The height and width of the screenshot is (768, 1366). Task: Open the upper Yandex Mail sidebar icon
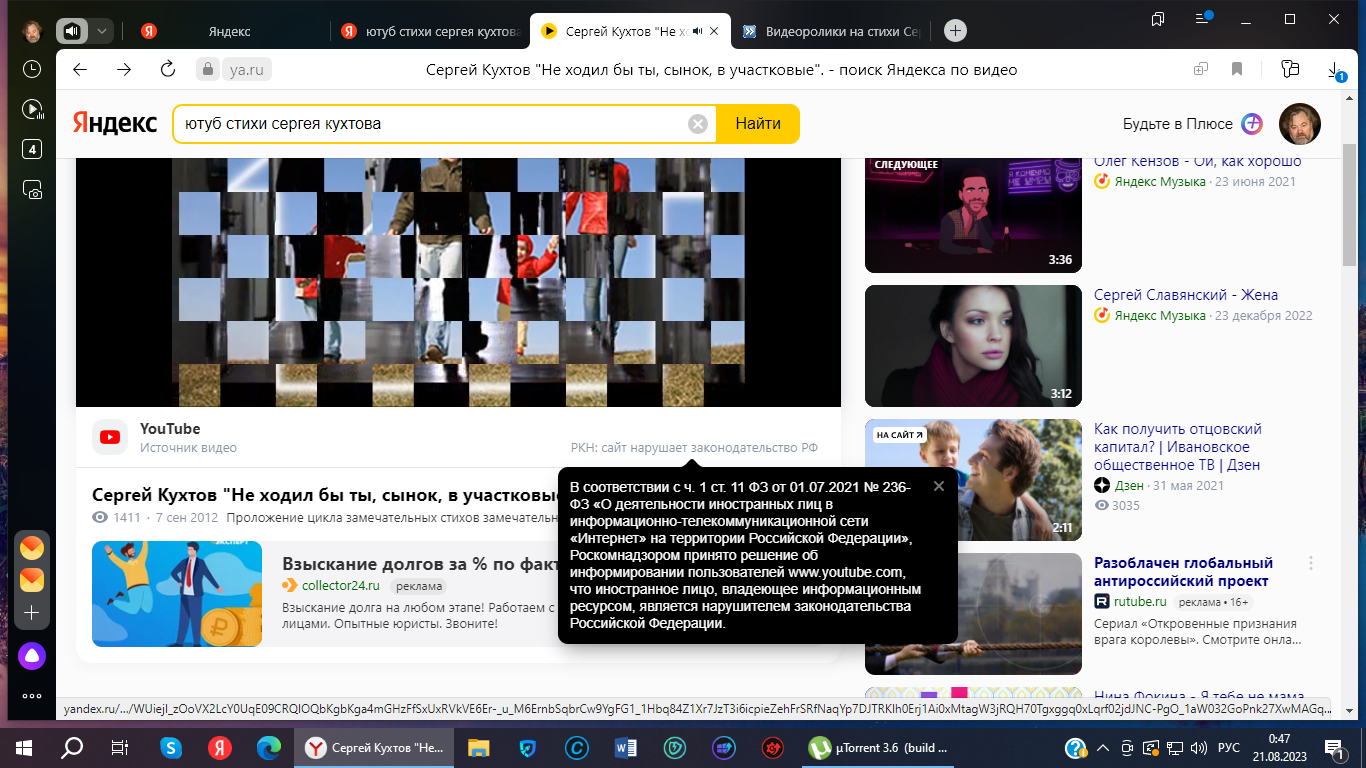(32, 547)
